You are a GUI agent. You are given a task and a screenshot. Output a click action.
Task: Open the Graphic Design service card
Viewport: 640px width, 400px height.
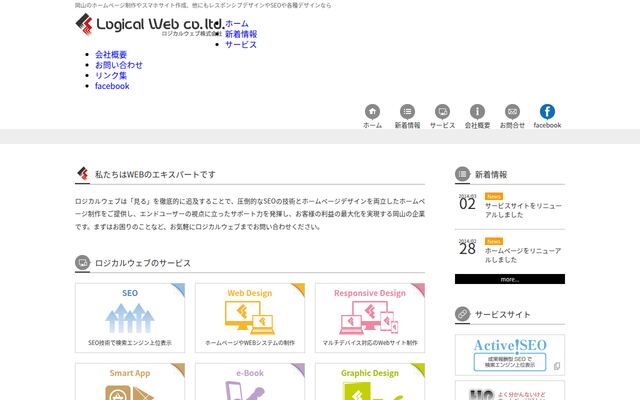(x=370, y=382)
